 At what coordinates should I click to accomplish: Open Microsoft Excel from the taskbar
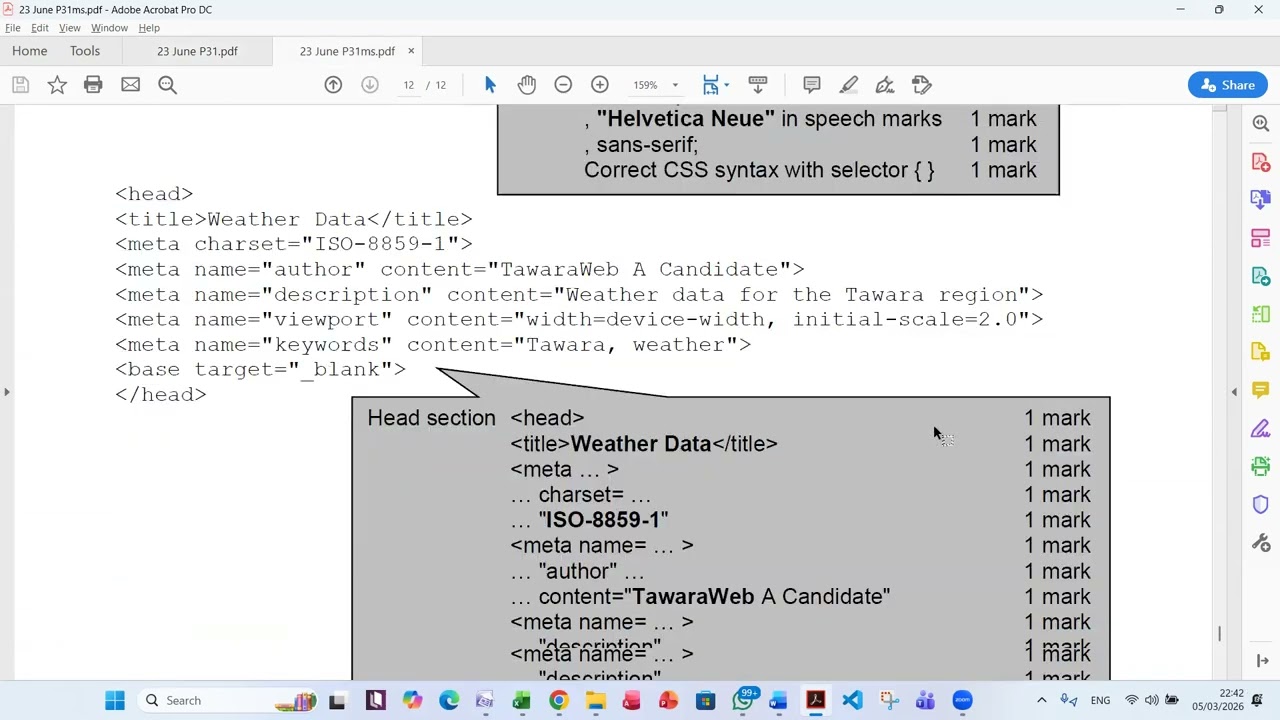pyautogui.click(x=521, y=701)
